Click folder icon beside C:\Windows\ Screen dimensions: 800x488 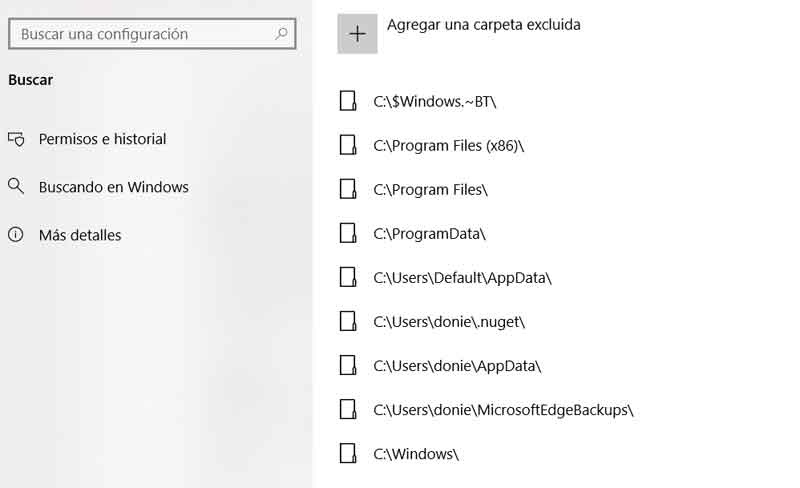click(348, 453)
